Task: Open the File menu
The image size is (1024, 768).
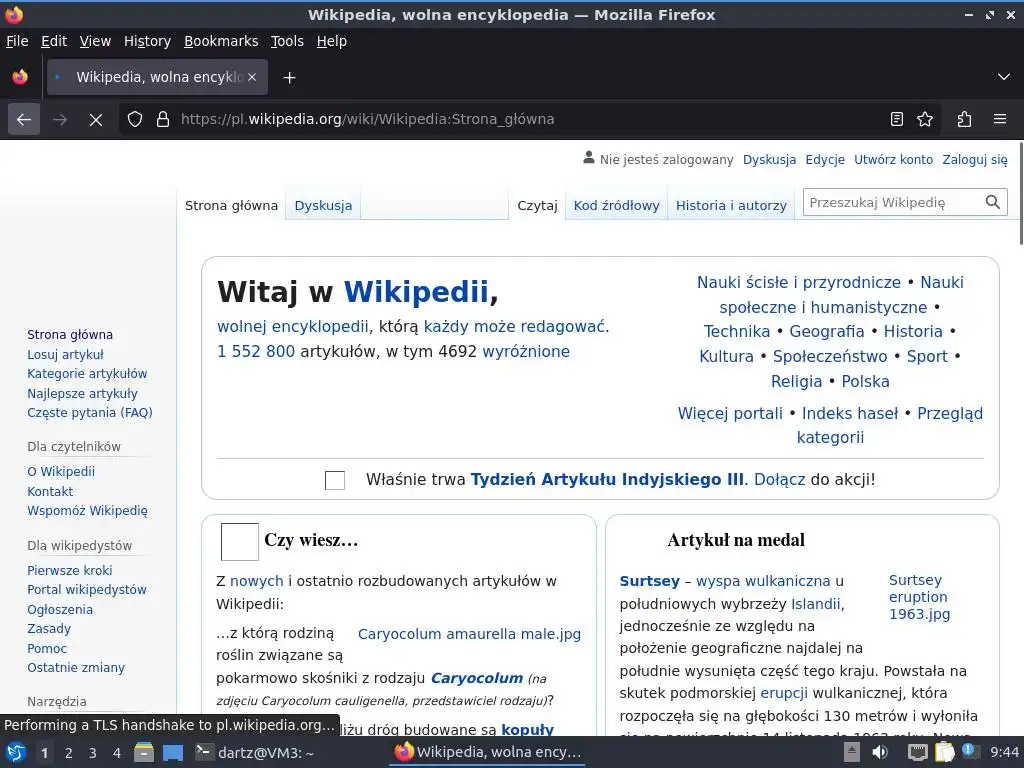Action: (x=17, y=41)
